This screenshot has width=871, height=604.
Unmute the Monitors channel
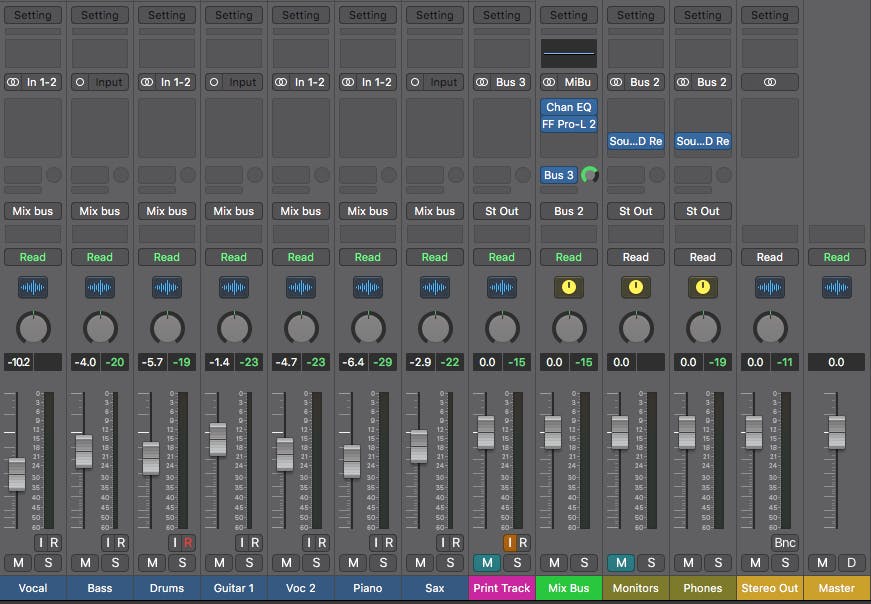click(x=619, y=563)
